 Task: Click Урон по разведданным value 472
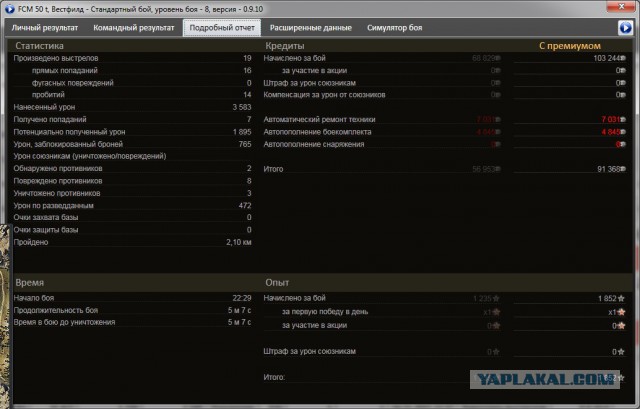[x=245, y=205]
